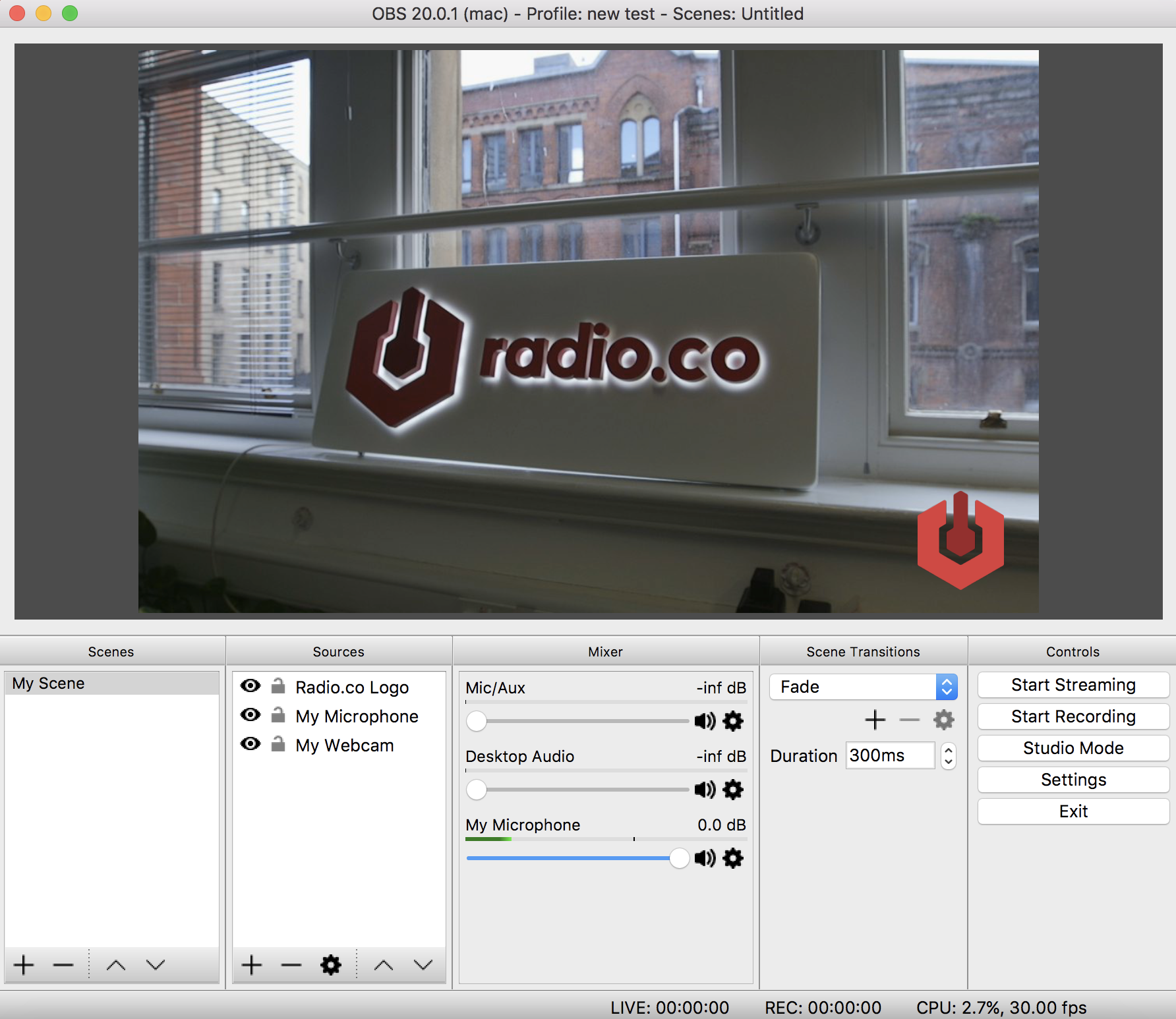Mute Desktop Audio speaker icon
This screenshot has width=1176, height=1019.
click(705, 790)
